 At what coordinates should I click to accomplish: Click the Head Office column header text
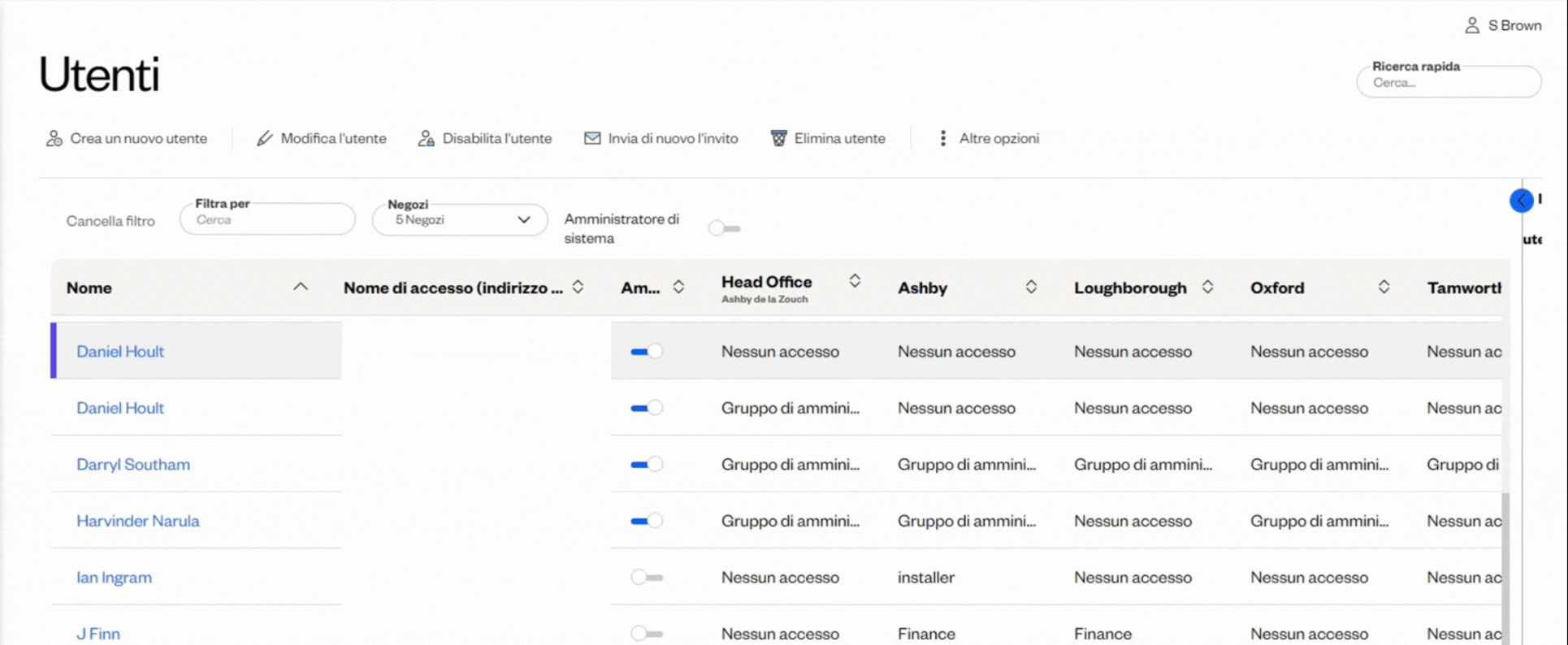(x=766, y=282)
